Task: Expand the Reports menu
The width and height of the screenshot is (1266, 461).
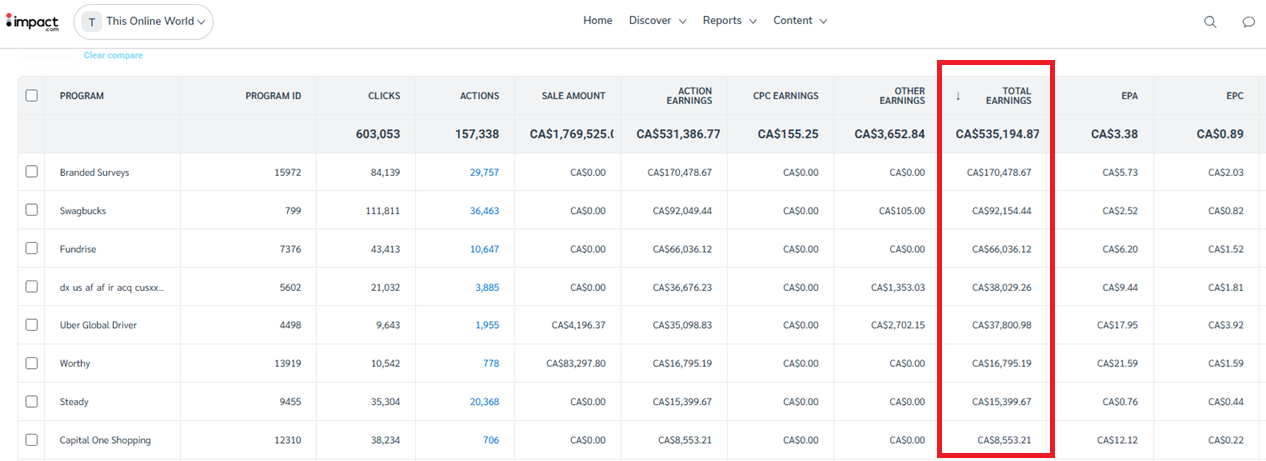Action: pyautogui.click(x=730, y=21)
